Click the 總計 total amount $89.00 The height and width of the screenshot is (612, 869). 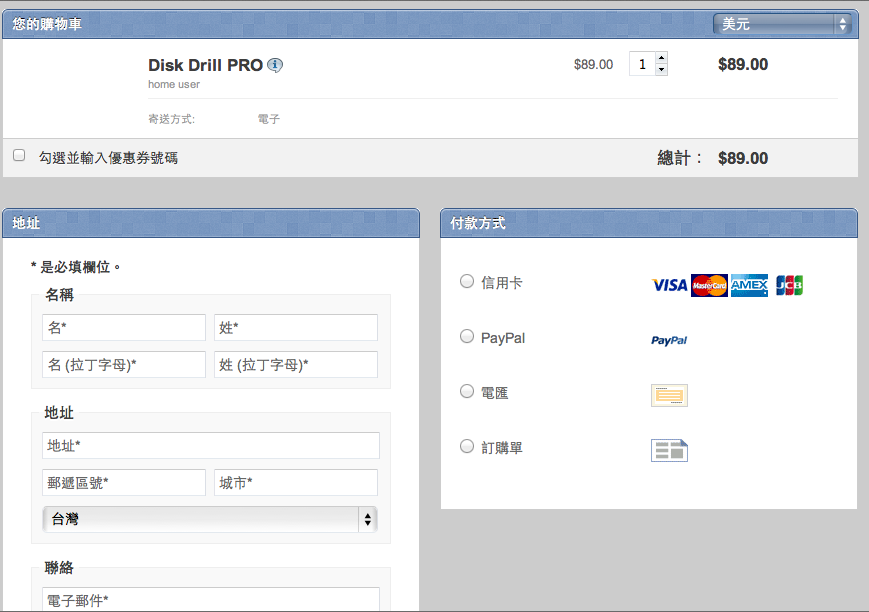(743, 159)
